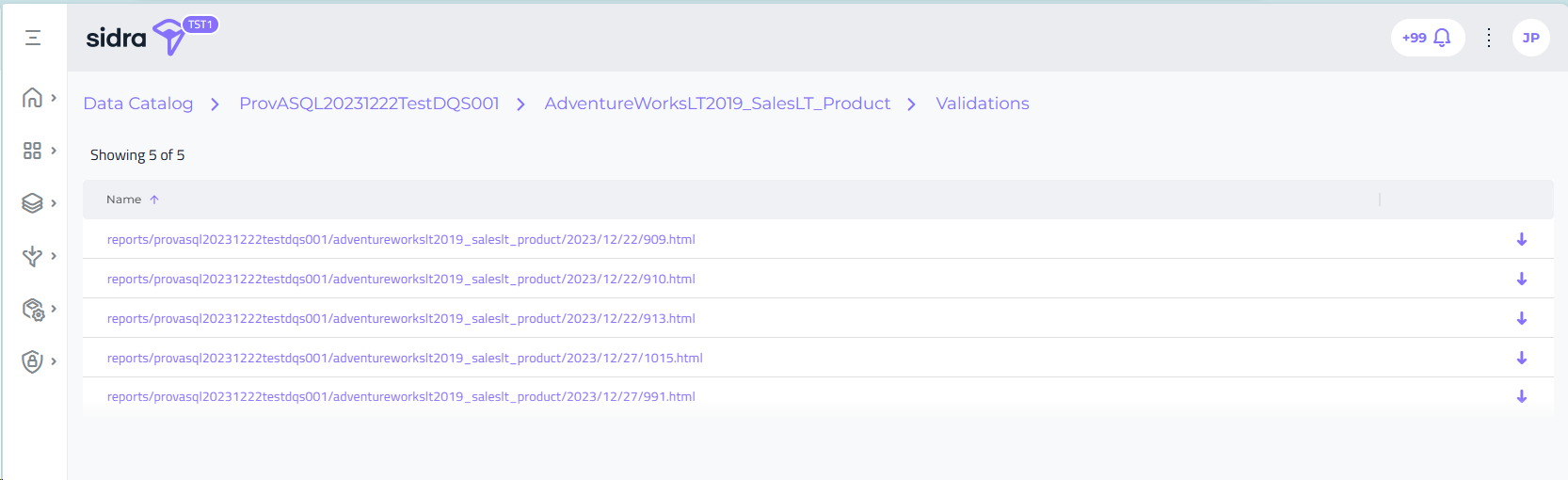Go to ProvASQL20231222TestDQS001 breadcrumb
1568x480 pixels.
[369, 104]
